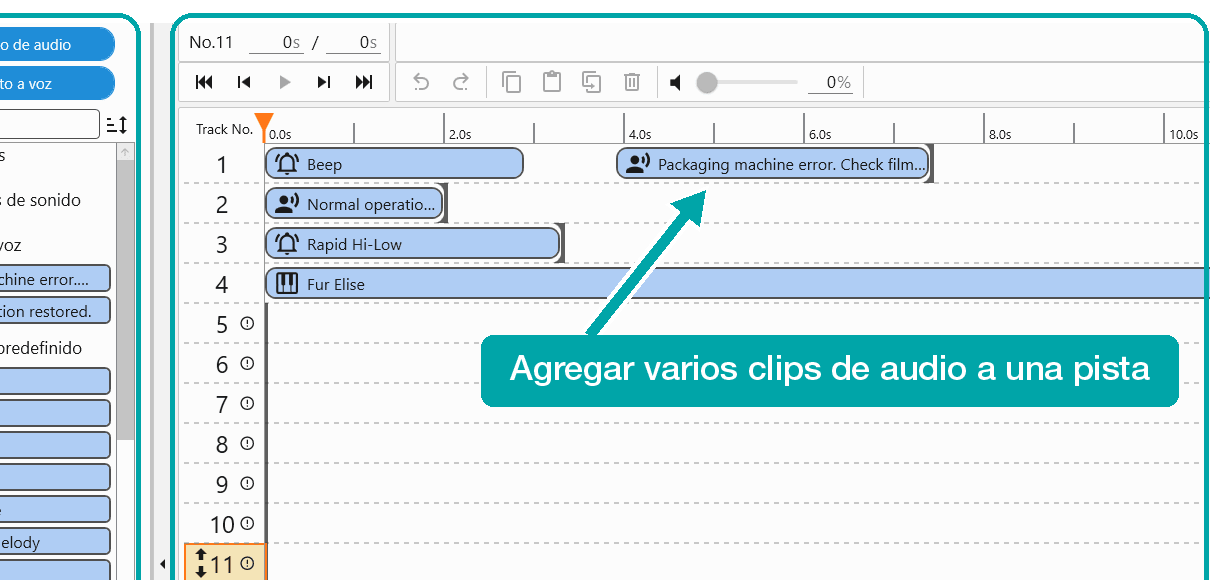The image size is (1210, 580).
Task: Click the left panel's vertical scrollbar
Action: tap(125, 300)
